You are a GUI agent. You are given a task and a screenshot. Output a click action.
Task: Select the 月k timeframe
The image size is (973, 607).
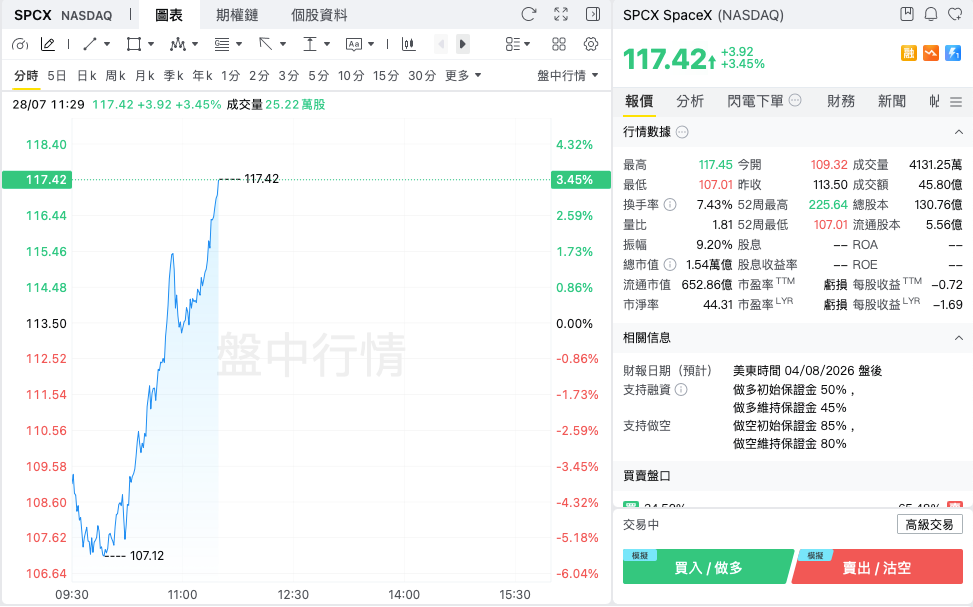pyautogui.click(x=145, y=76)
